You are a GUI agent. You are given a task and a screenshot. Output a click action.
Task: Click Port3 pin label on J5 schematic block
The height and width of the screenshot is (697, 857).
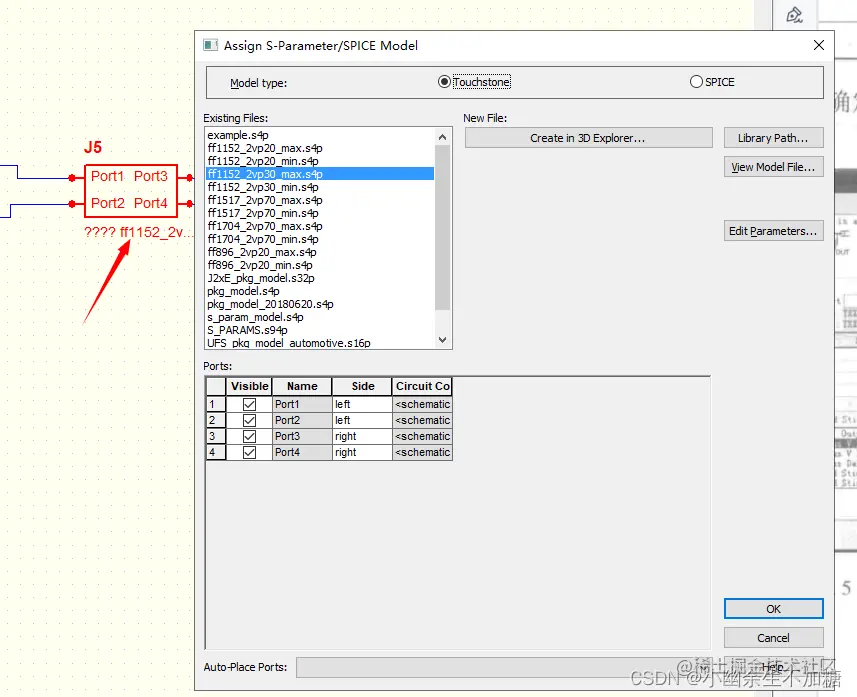click(151, 176)
